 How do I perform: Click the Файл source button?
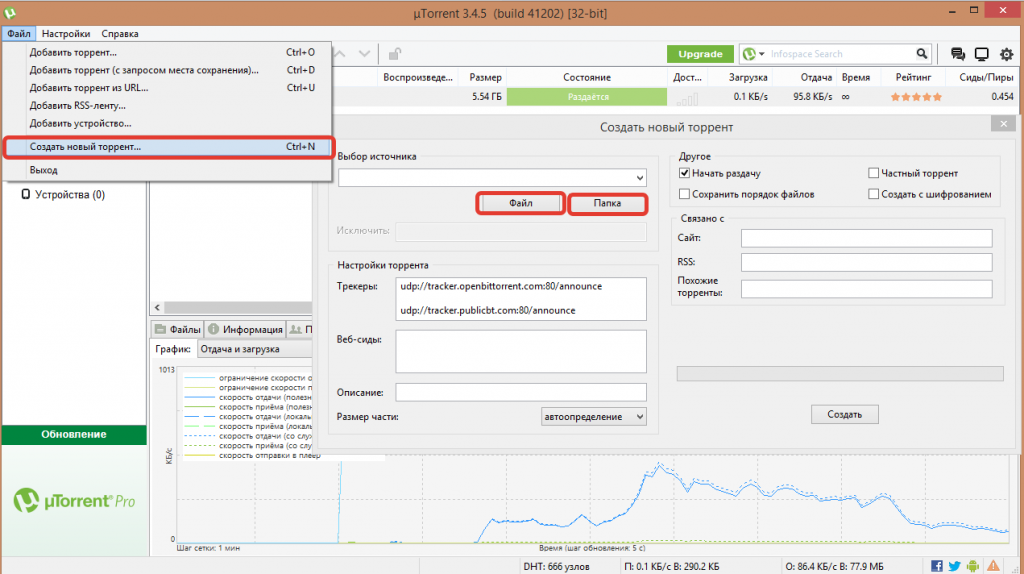coord(520,203)
